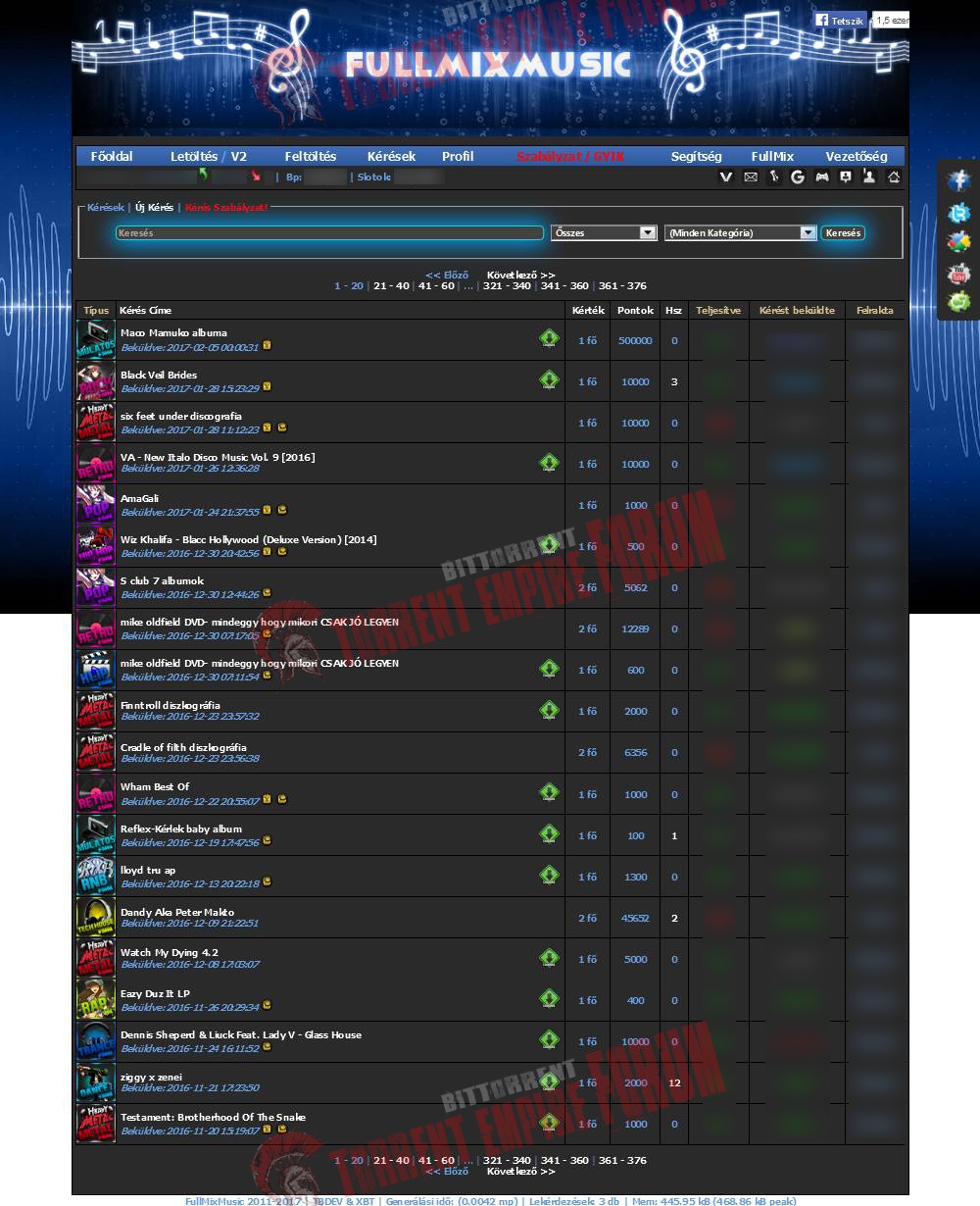Open the YouTube icon in the side panel

958,273
